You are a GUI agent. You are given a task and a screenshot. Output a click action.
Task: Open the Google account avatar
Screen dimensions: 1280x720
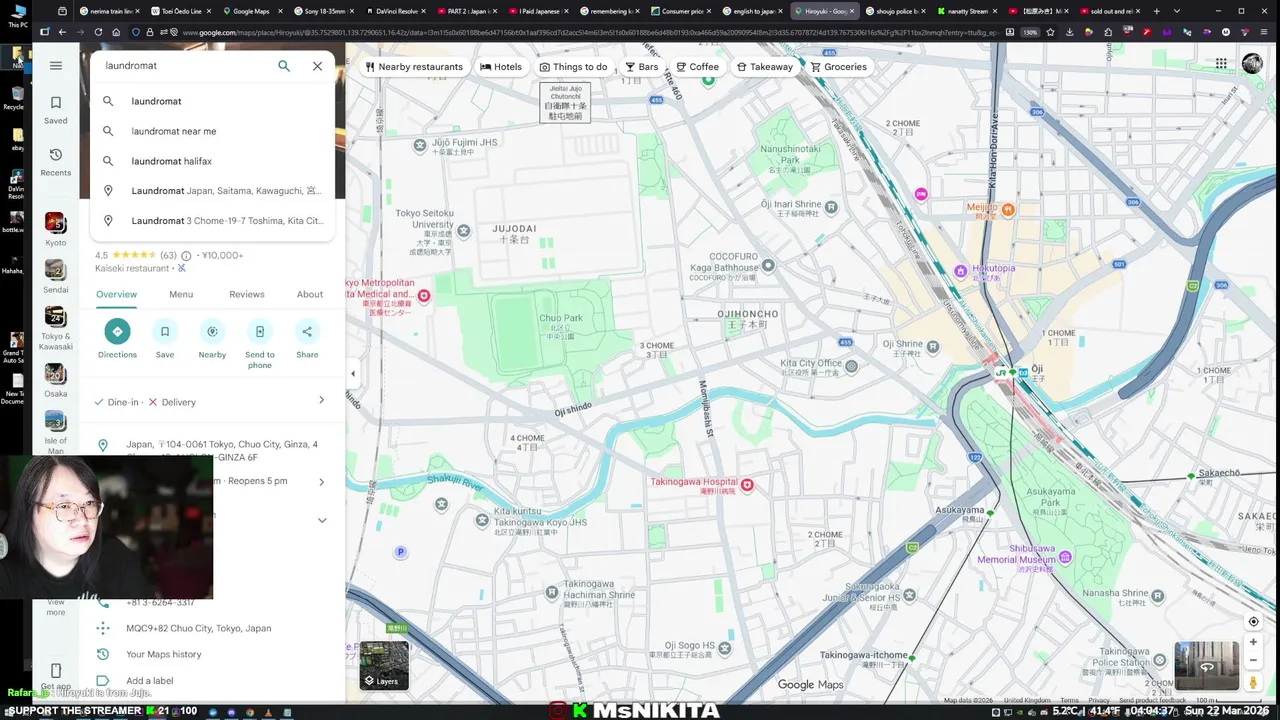[x=1252, y=64]
